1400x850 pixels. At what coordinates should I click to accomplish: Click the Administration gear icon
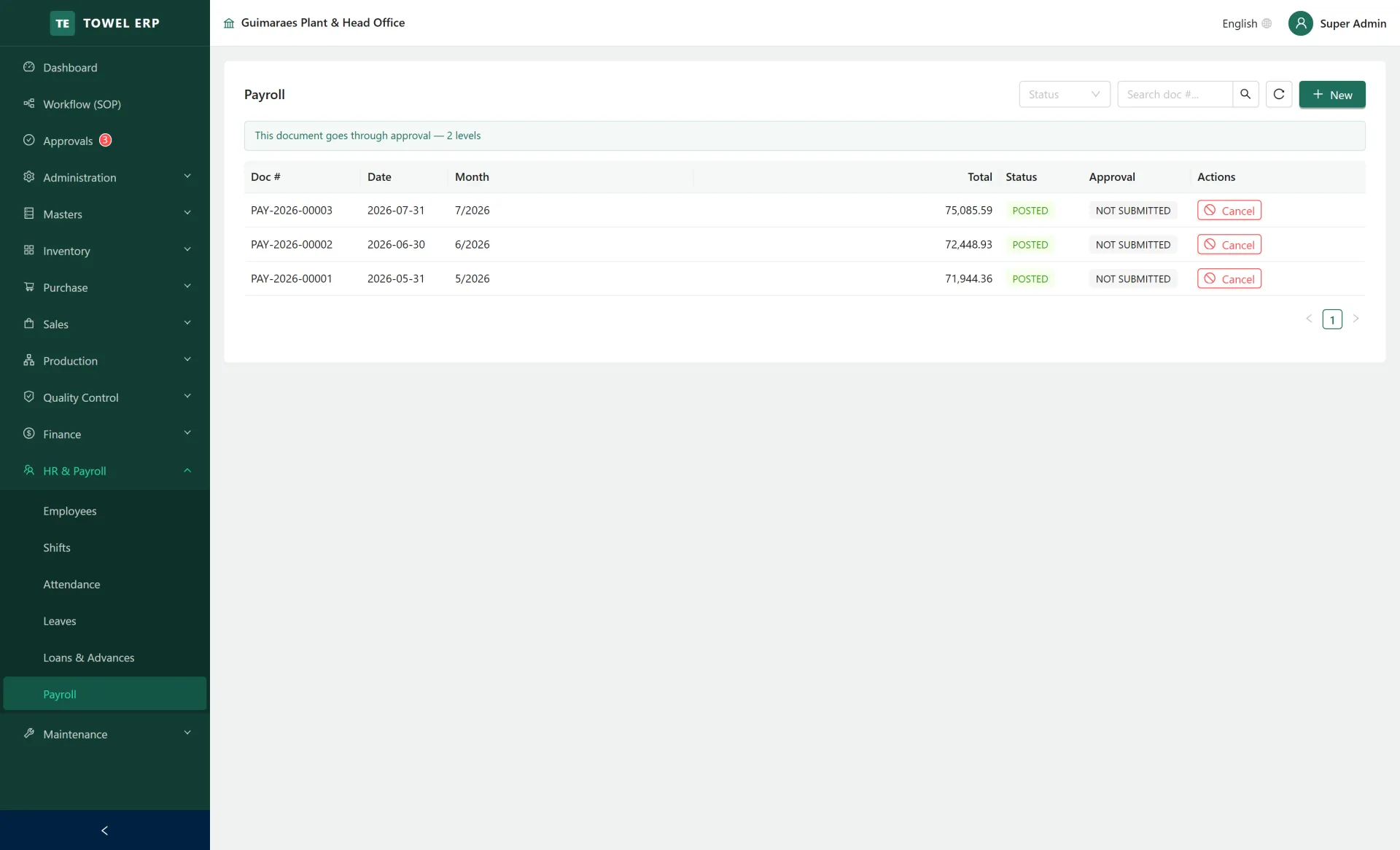click(x=29, y=177)
